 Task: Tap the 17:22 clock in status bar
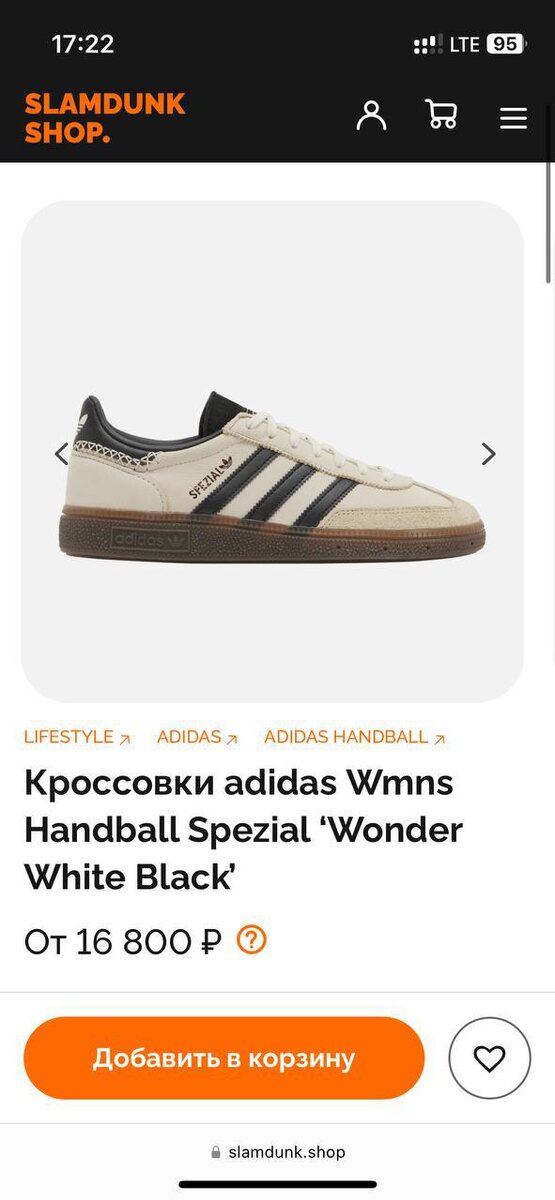[x=83, y=44]
